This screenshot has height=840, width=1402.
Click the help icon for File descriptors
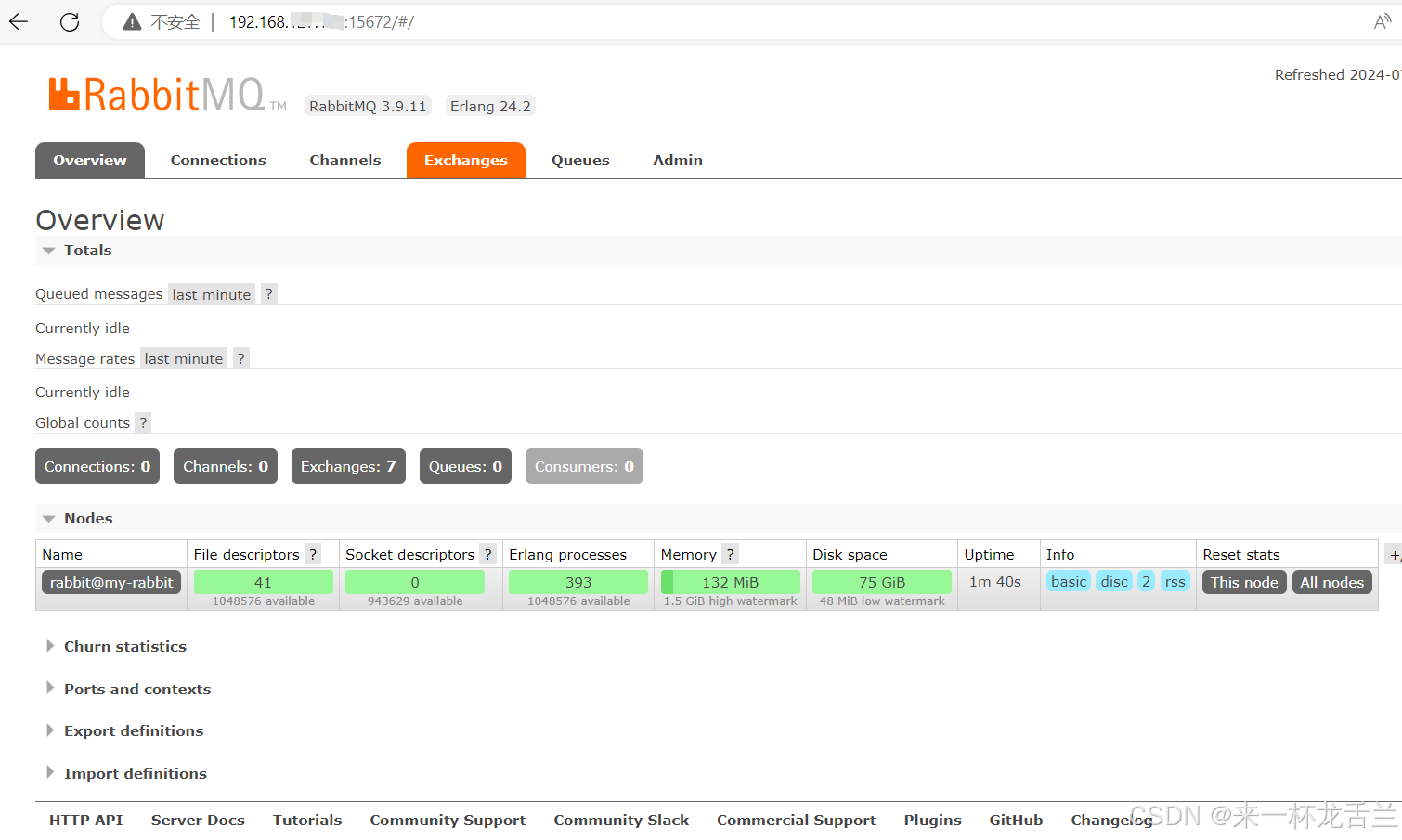tap(313, 554)
